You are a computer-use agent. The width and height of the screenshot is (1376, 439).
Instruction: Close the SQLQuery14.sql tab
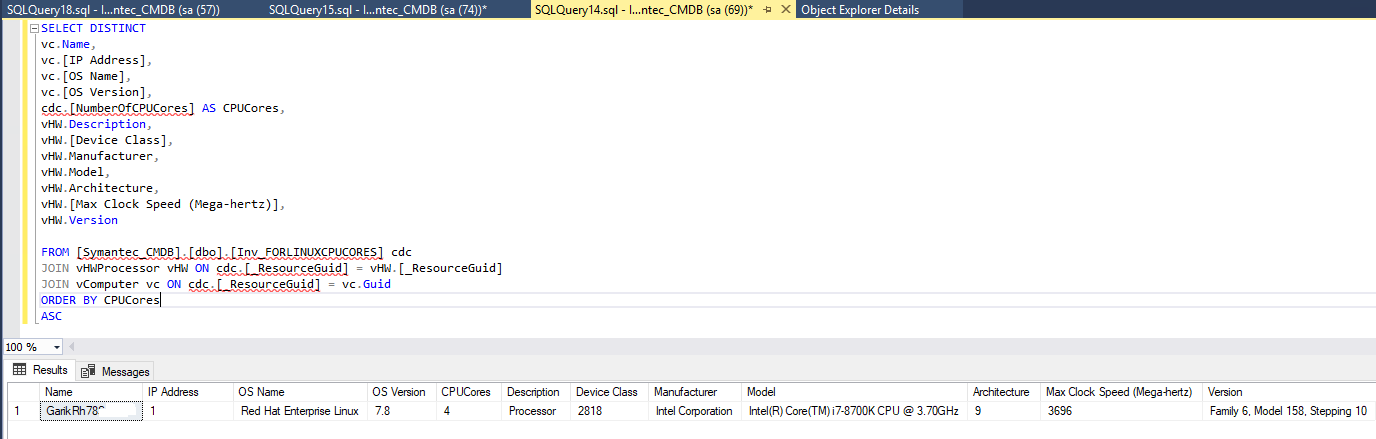[784, 10]
